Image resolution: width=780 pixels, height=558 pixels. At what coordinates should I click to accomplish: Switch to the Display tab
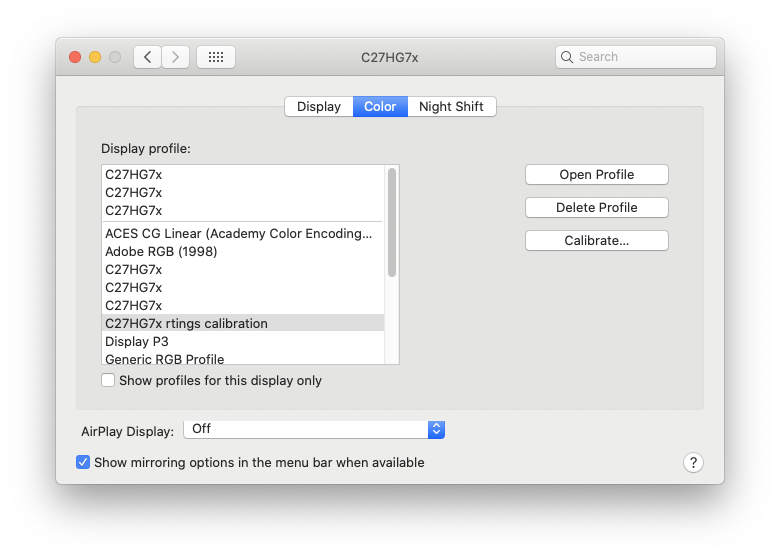click(319, 106)
